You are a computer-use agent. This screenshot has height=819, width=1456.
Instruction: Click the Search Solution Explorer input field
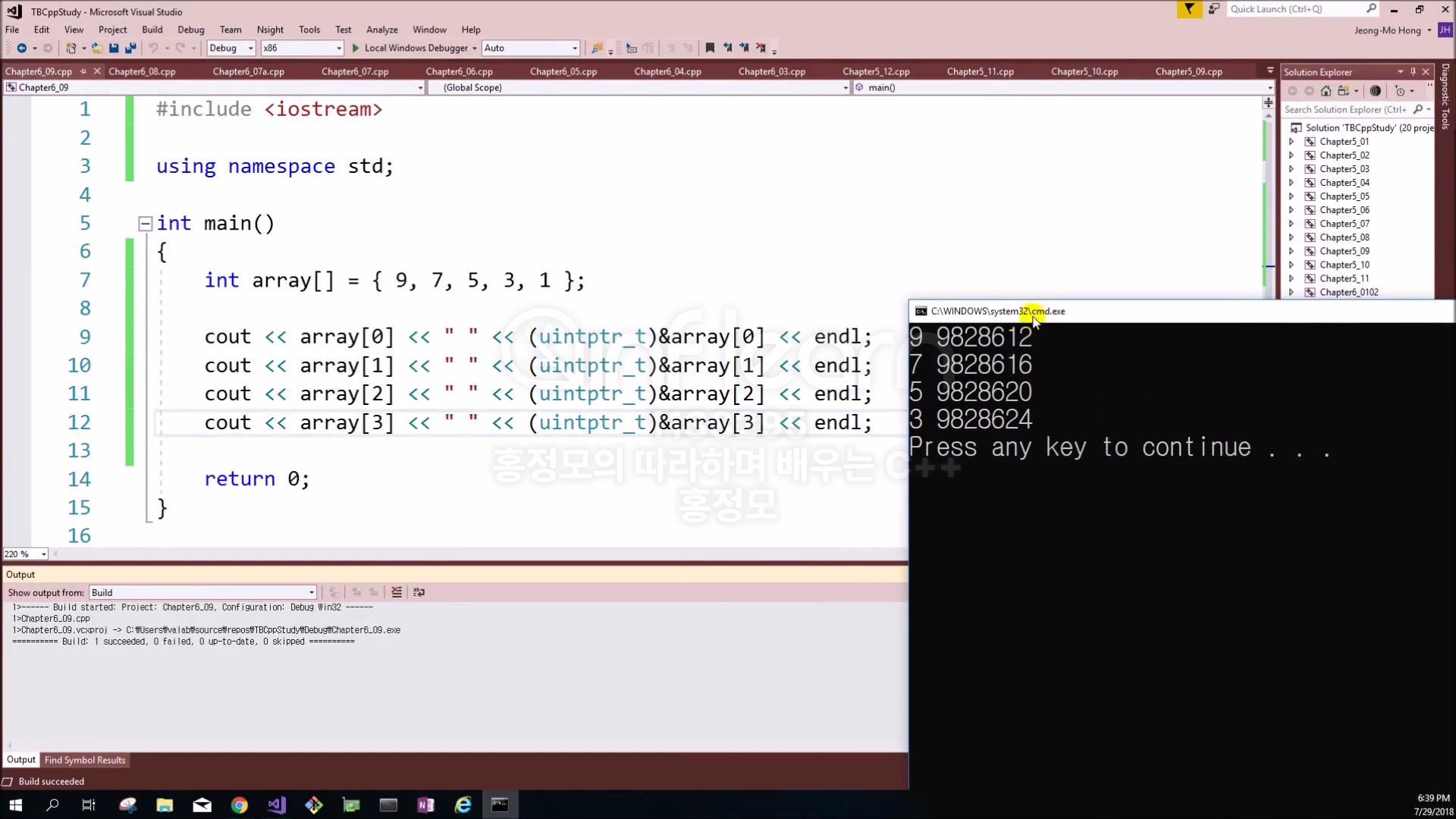click(x=1345, y=109)
